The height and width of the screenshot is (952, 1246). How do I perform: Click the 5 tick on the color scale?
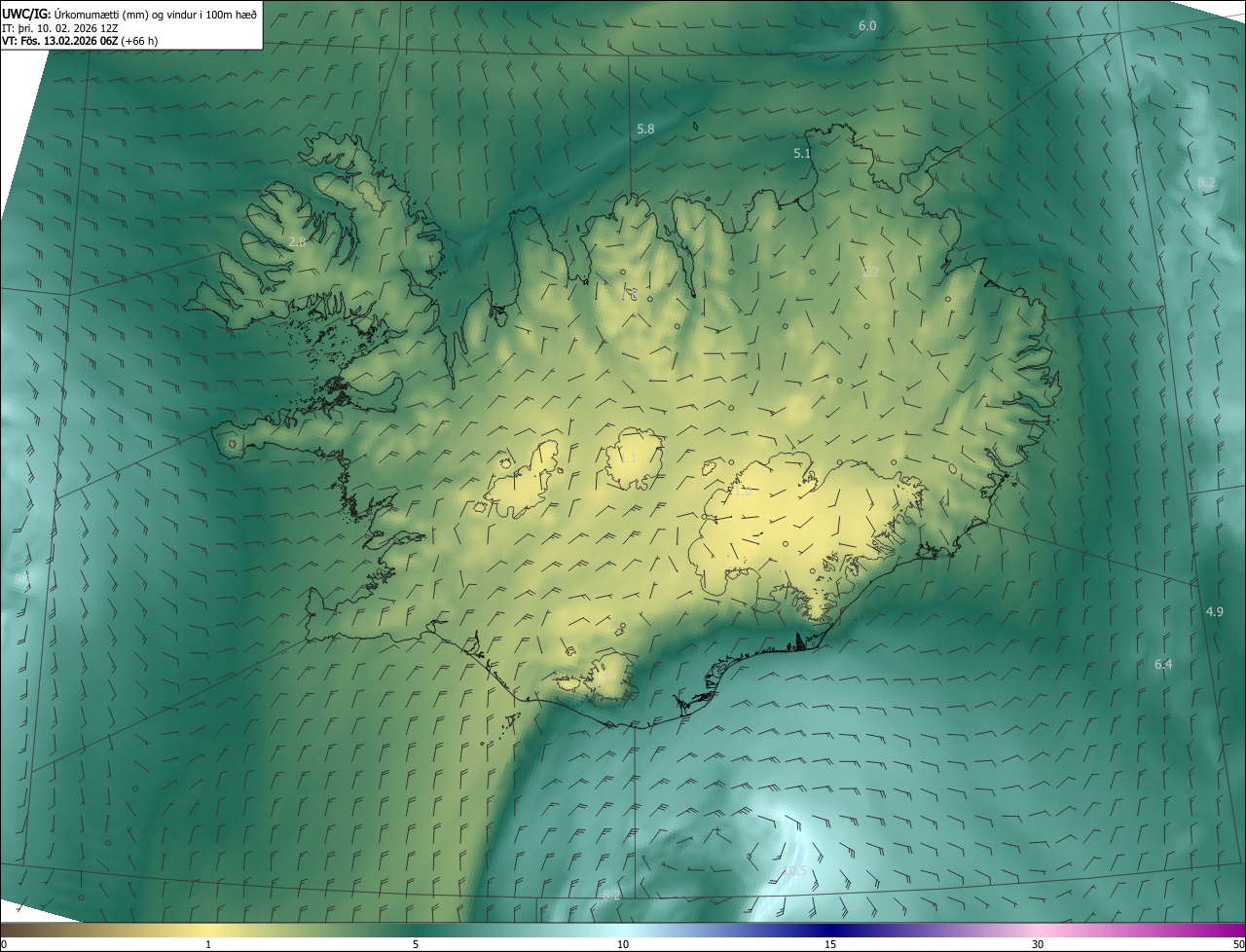(416, 944)
